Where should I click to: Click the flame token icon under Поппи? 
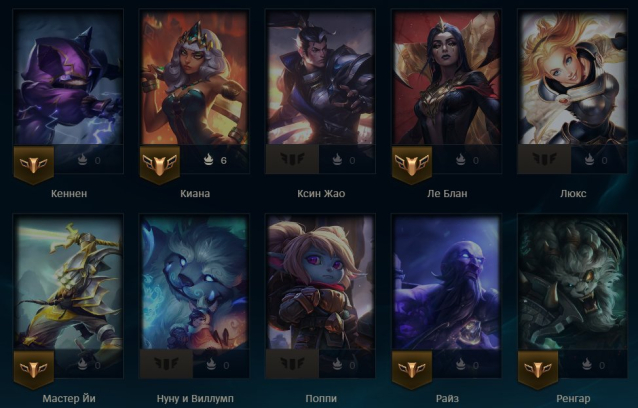point(337,364)
